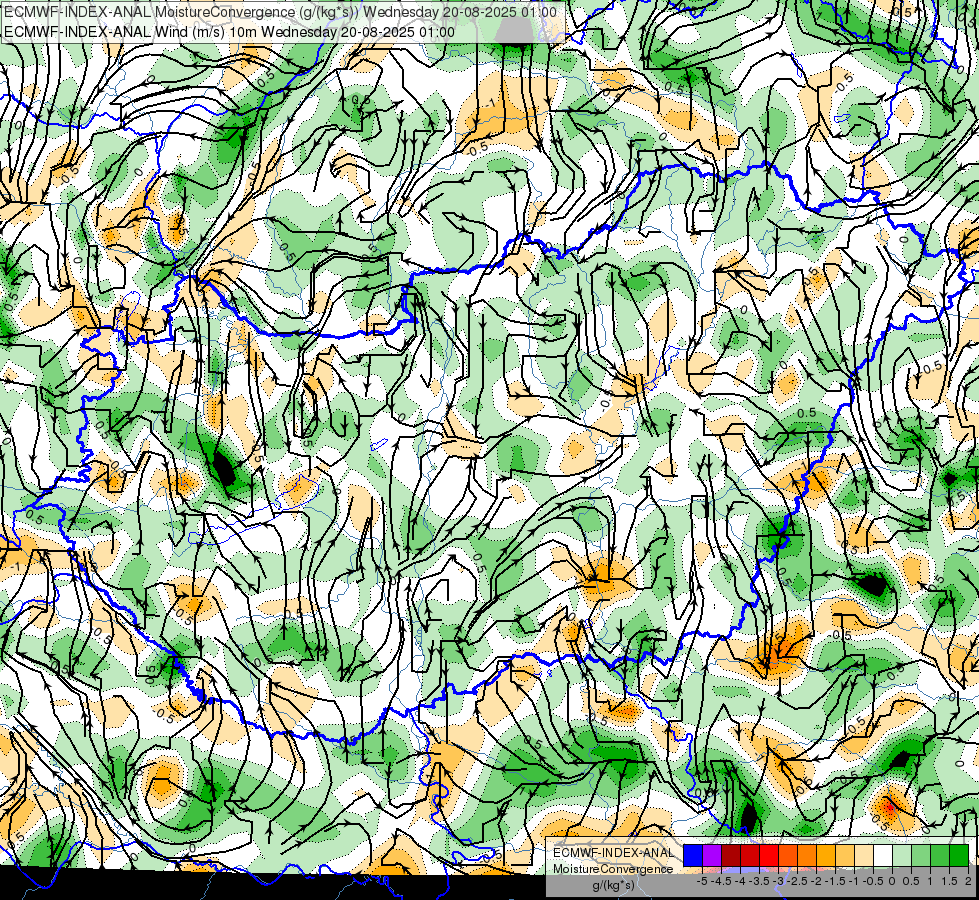The image size is (979, 900).
Task: Pick the orange swatch between -2.5 and -2
Action: click(807, 856)
